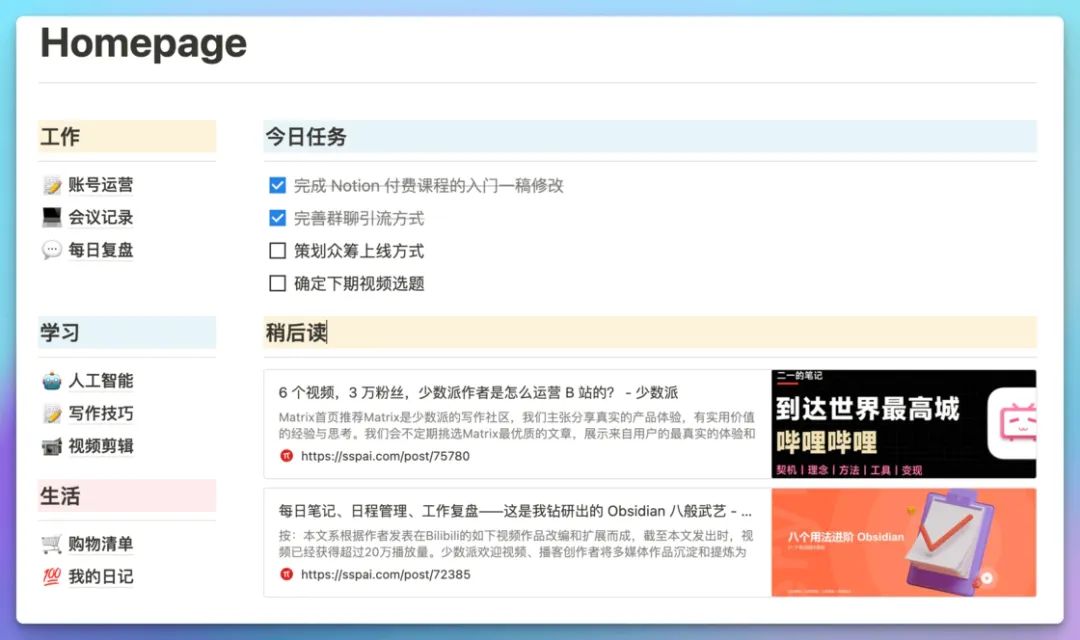Screen dimensions: 1080x640
Task: Uncheck the 完成 Notion 付费课程 task checkbox
Action: click(x=278, y=185)
